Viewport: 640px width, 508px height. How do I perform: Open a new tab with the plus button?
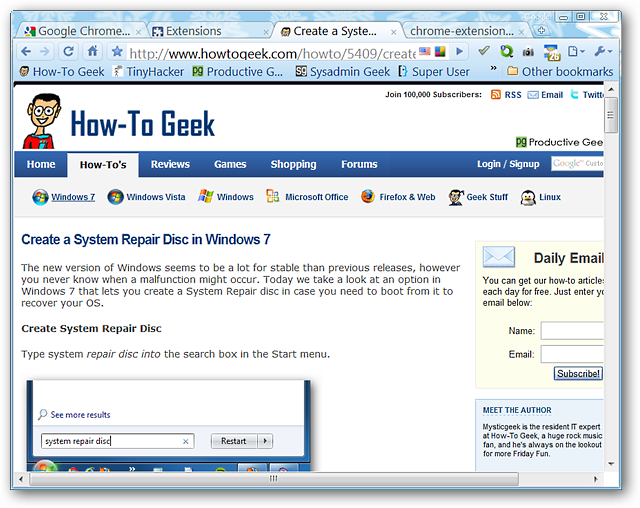[x=541, y=30]
